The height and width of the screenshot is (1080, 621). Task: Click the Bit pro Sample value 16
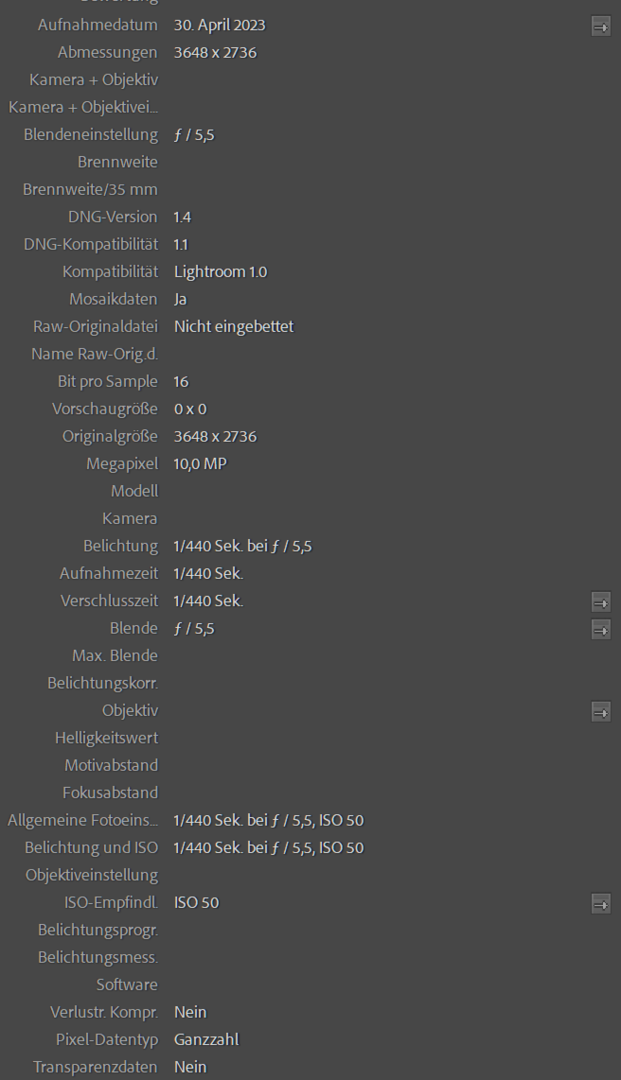[x=181, y=382]
